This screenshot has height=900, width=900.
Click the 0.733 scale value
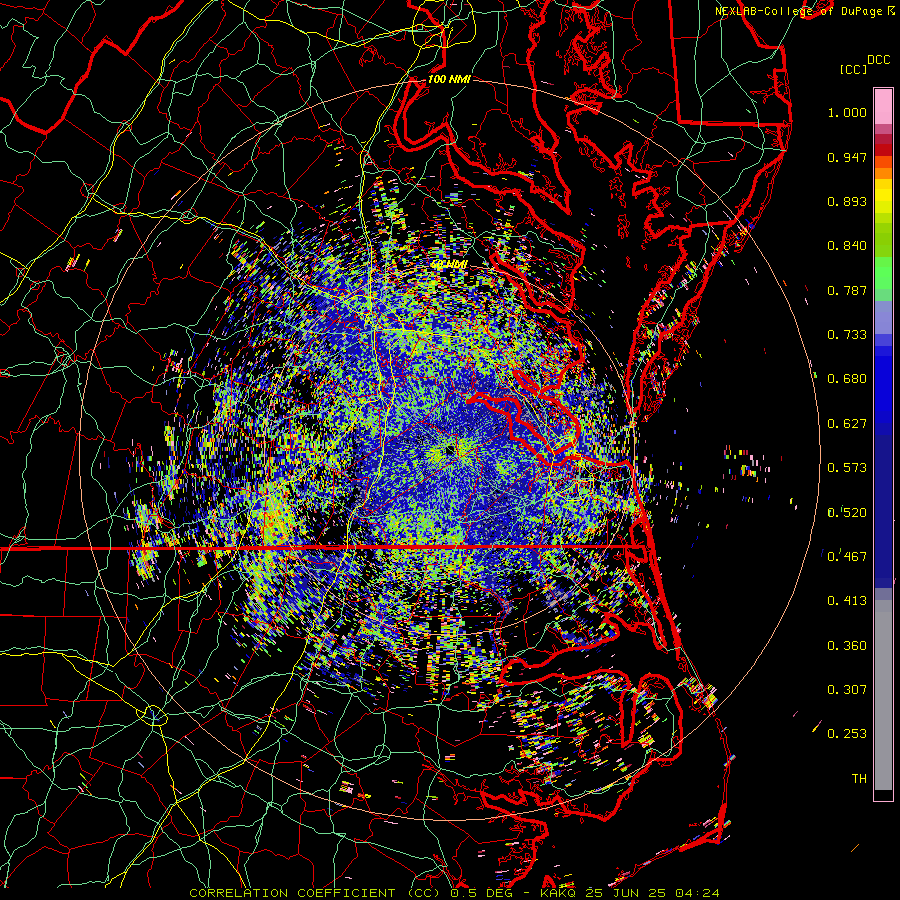pos(847,335)
